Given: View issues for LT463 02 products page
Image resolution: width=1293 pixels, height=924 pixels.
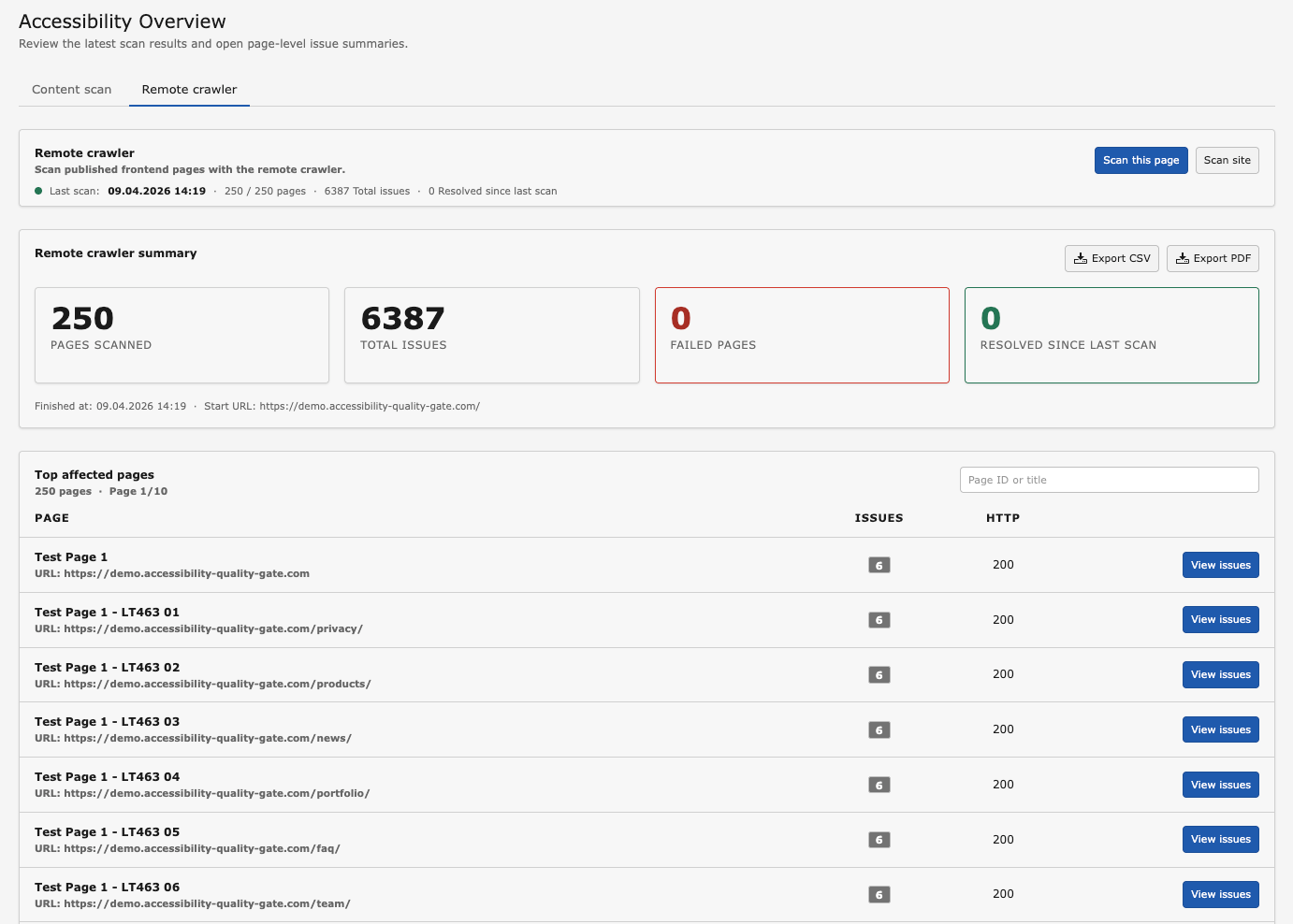Looking at the screenshot, I should point(1221,674).
